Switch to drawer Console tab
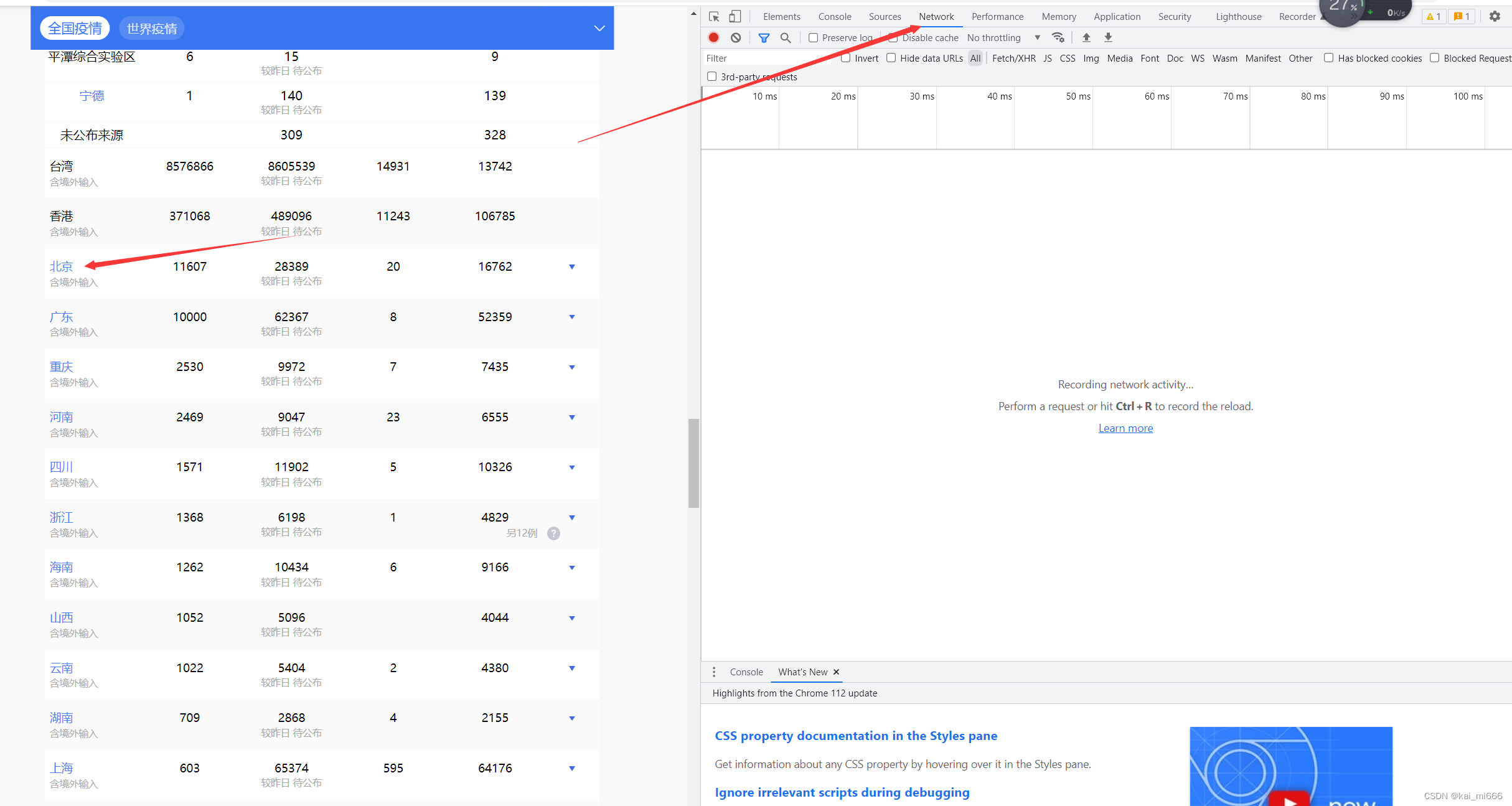This screenshot has width=1512, height=806. point(746,672)
